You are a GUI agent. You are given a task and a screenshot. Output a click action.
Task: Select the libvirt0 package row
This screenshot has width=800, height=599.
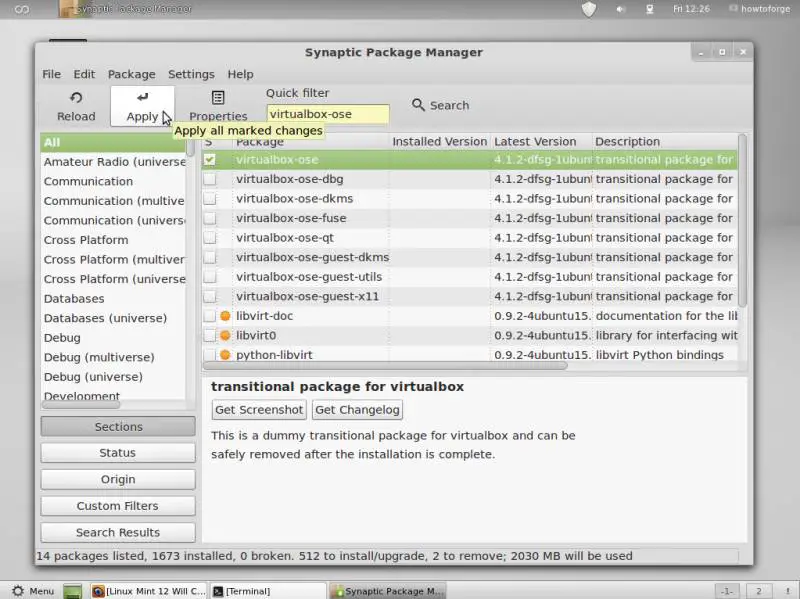[469, 335]
